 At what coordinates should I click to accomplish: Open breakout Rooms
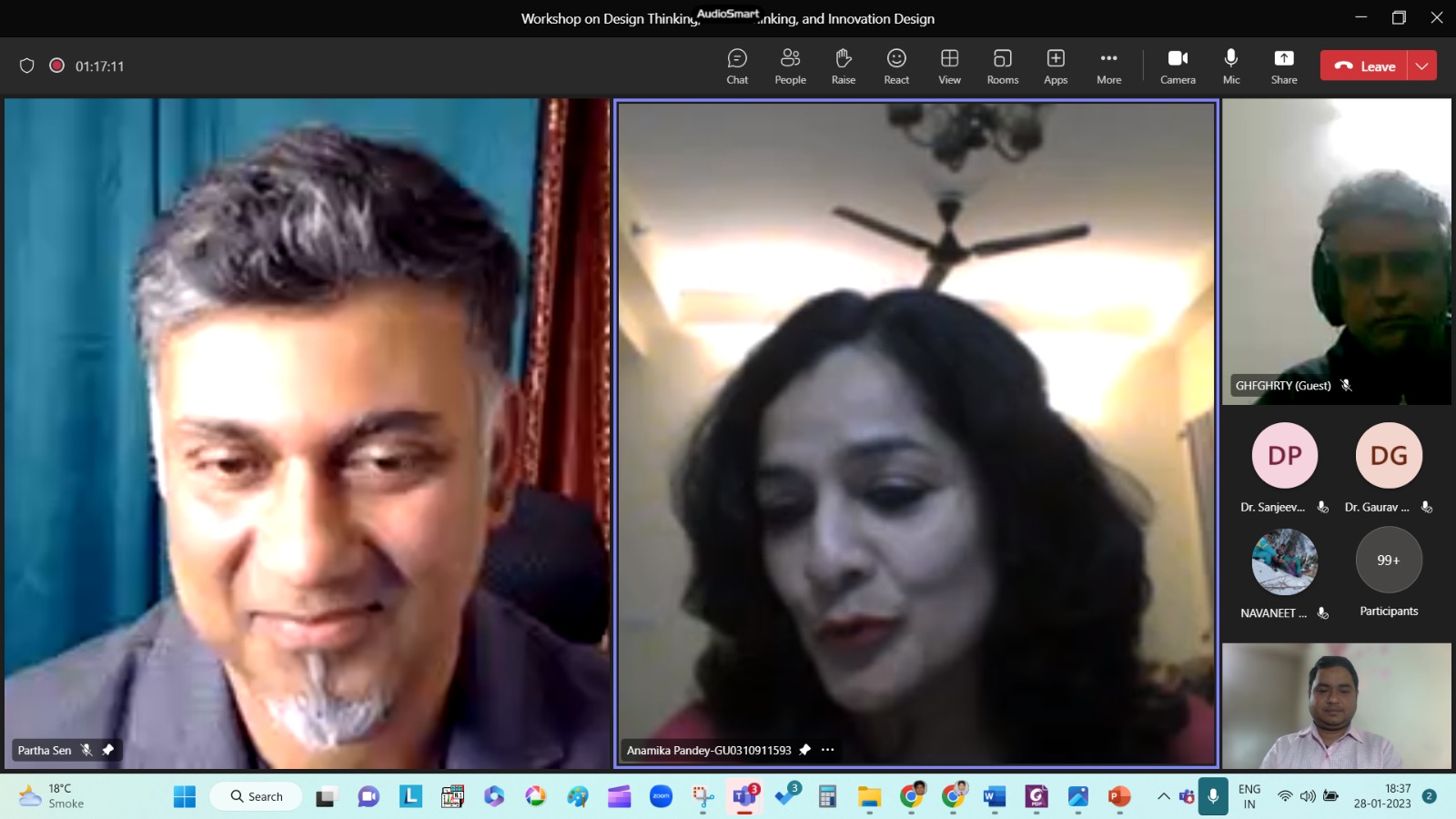pos(1002,66)
